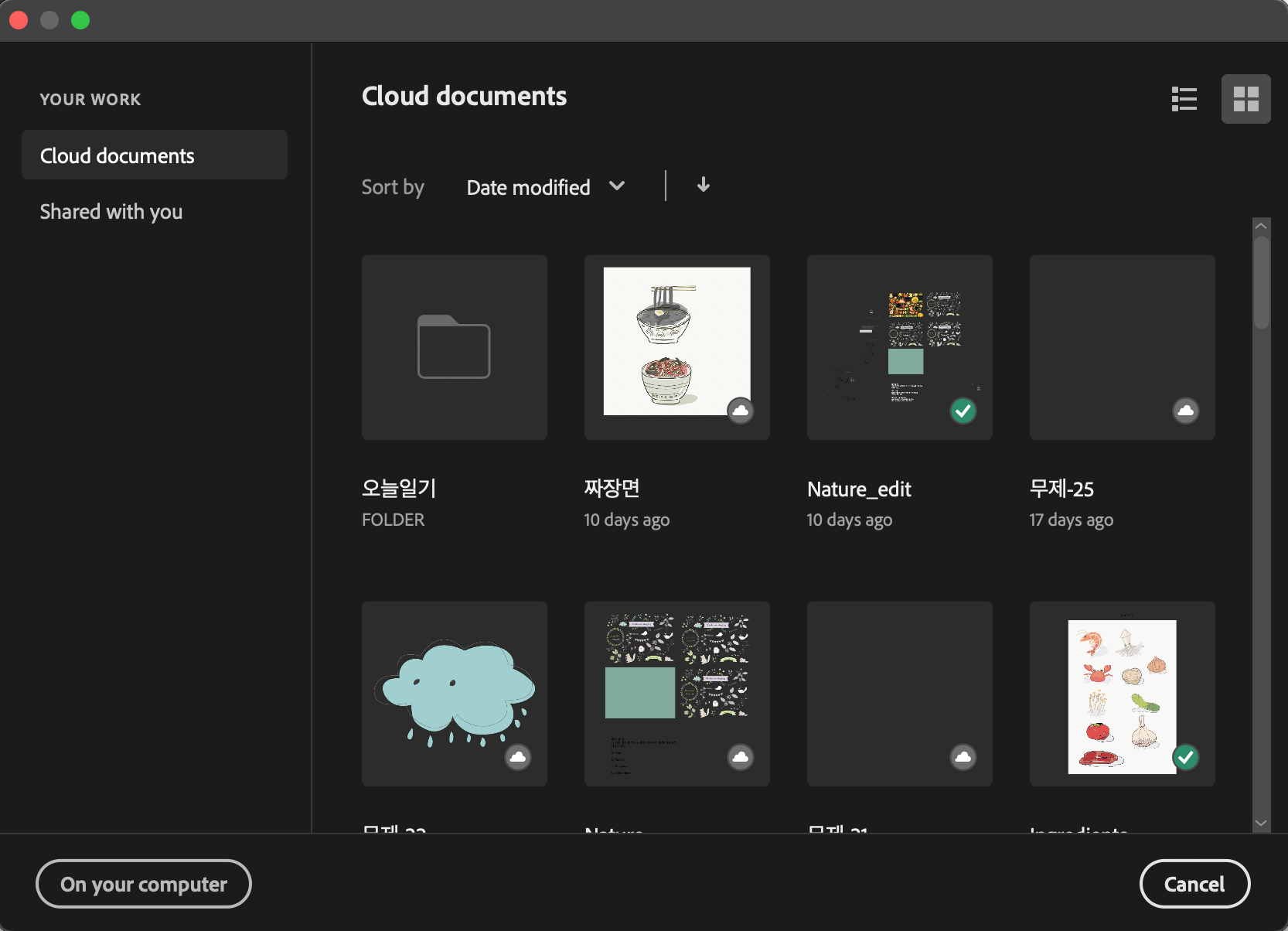Click cloud status icon on 짜장면
This screenshot has height=931, width=1288.
(741, 411)
